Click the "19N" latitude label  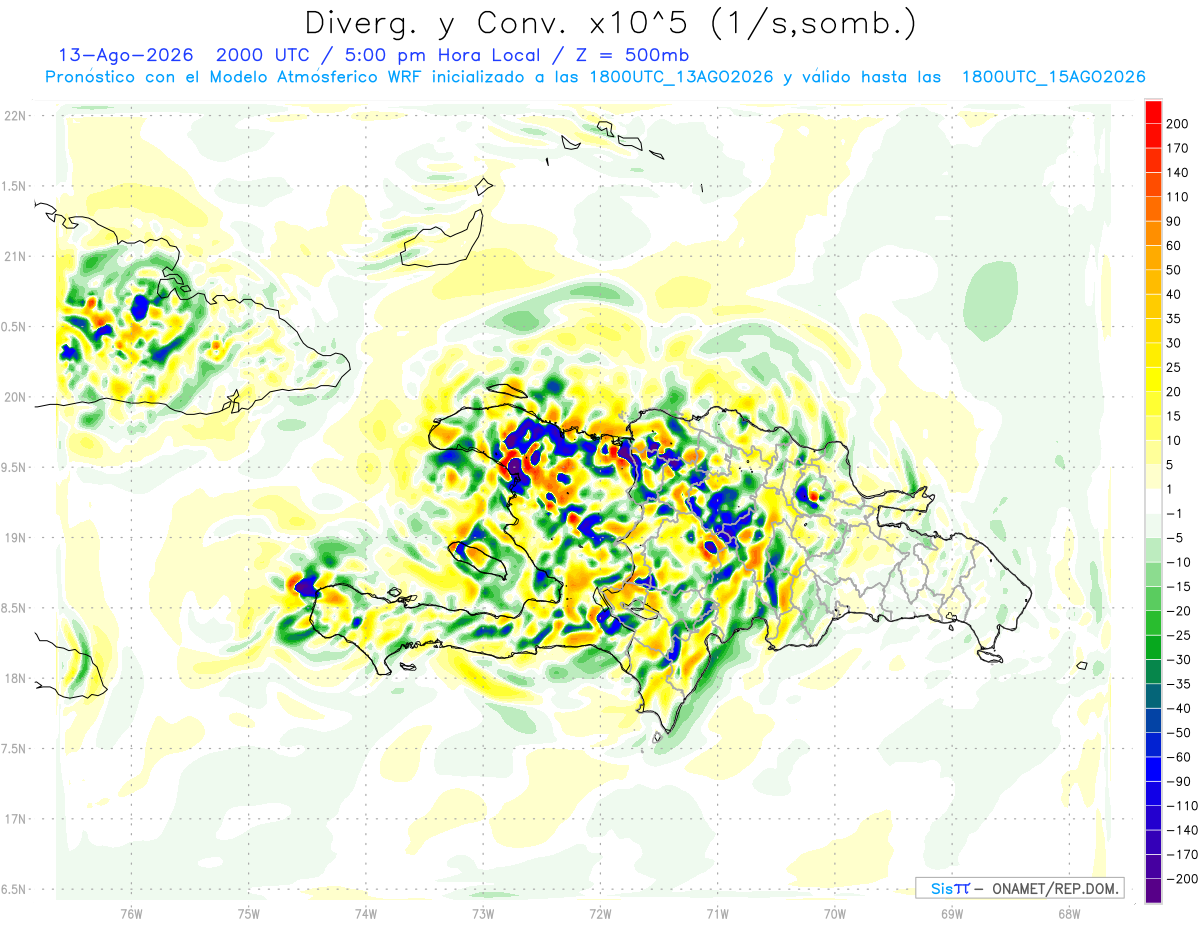point(14,538)
